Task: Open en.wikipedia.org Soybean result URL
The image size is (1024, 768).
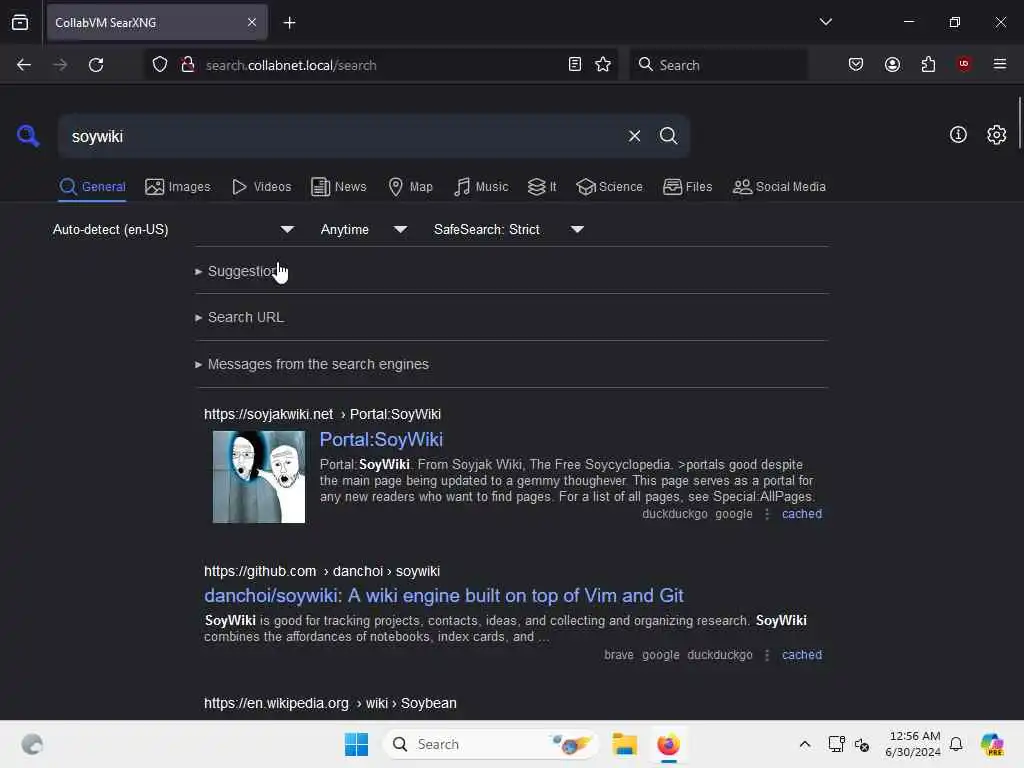Action: click(x=330, y=703)
